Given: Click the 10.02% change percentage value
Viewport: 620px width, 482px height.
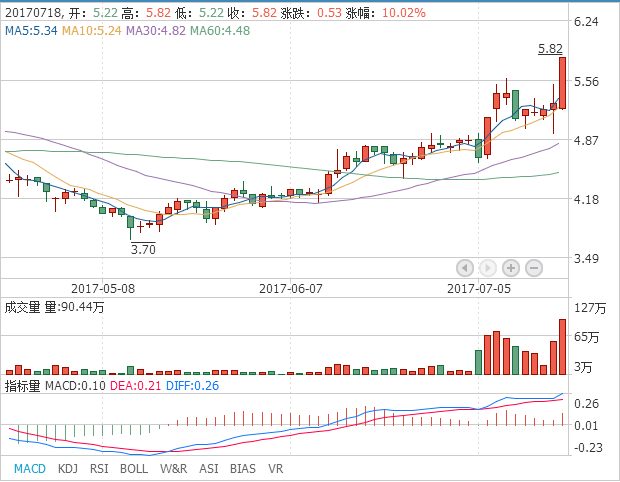Looking at the screenshot, I should tap(404, 13).
